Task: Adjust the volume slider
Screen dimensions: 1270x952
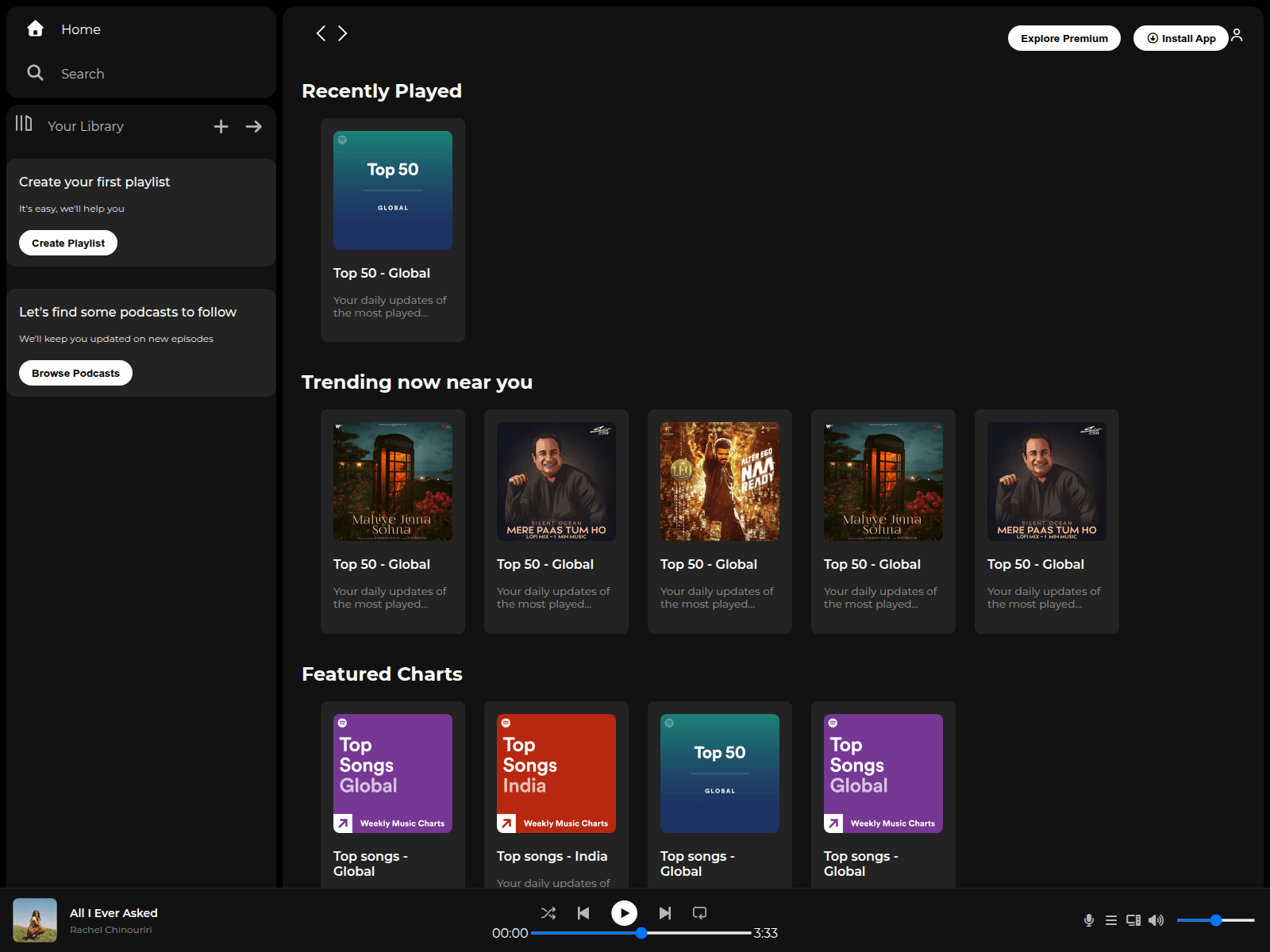Action: (1215, 920)
